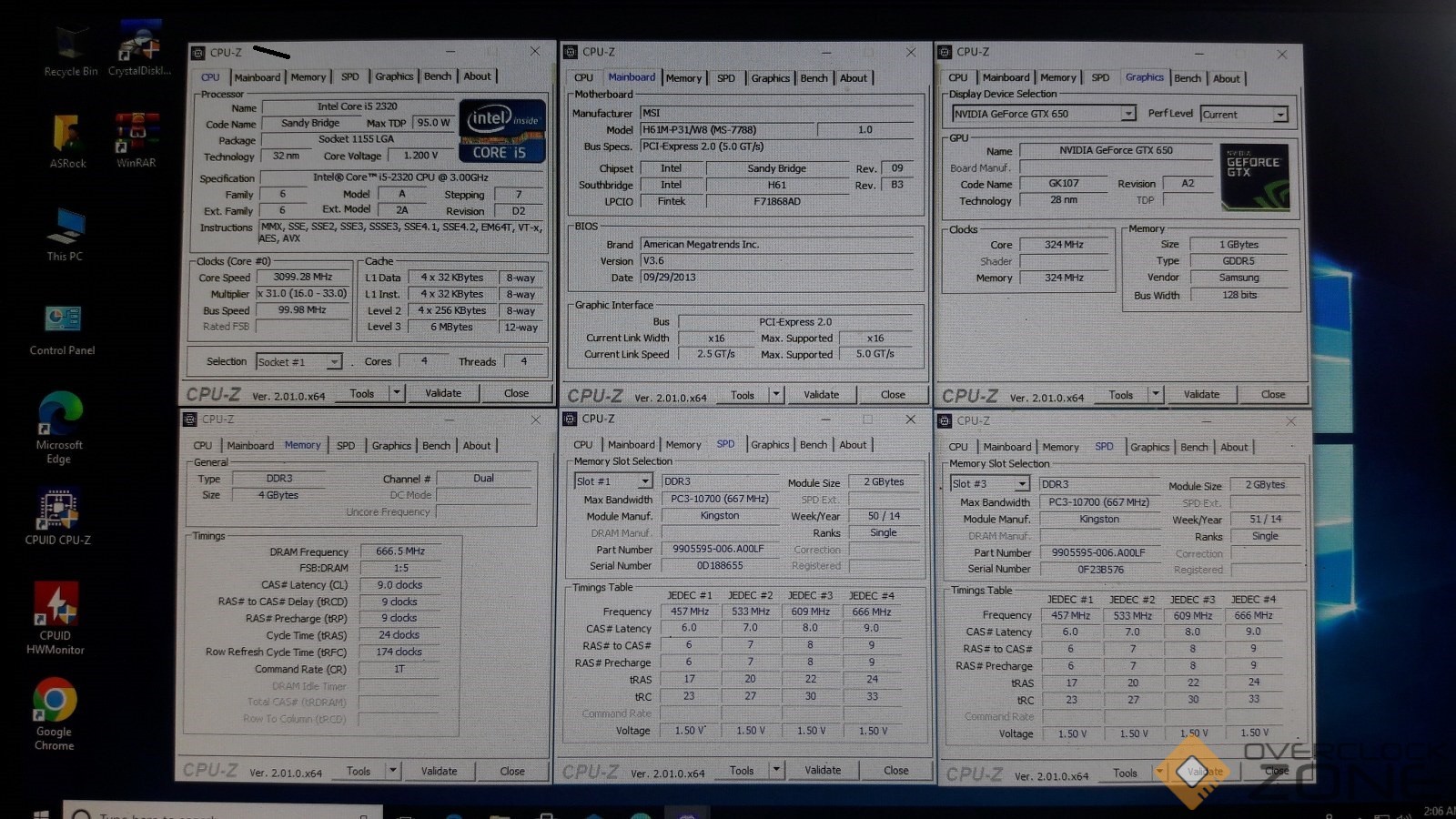
Task: Click the title bar icon of the MSI motherboard CPU-Z window
Action: (571, 52)
